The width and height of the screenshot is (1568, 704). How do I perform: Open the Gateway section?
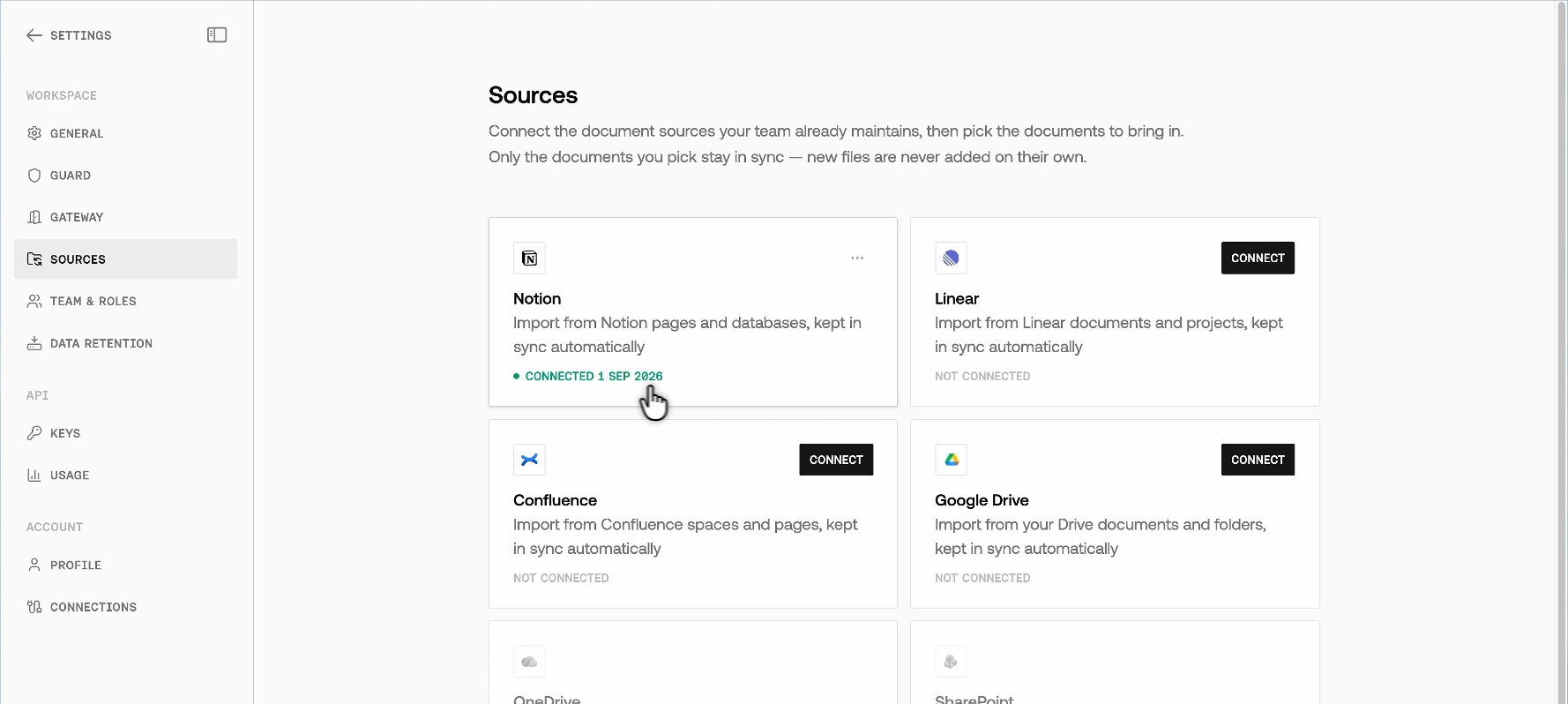pyautogui.click(x=125, y=217)
